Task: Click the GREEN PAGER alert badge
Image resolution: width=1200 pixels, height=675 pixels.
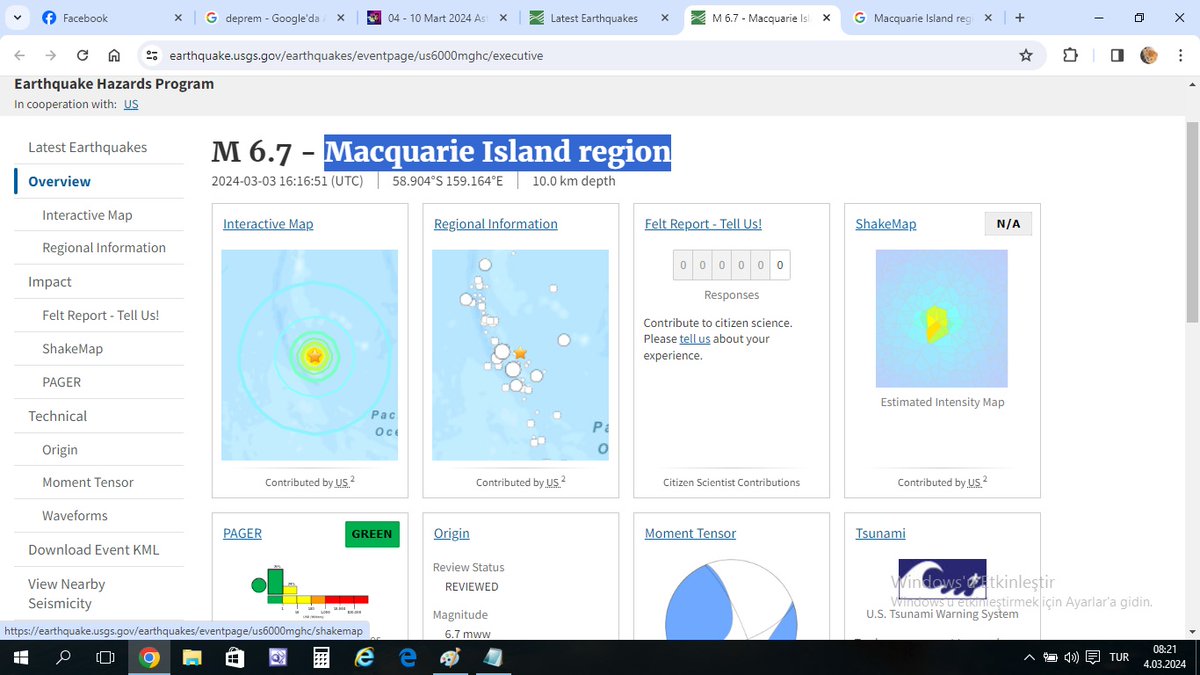Action: [372, 534]
